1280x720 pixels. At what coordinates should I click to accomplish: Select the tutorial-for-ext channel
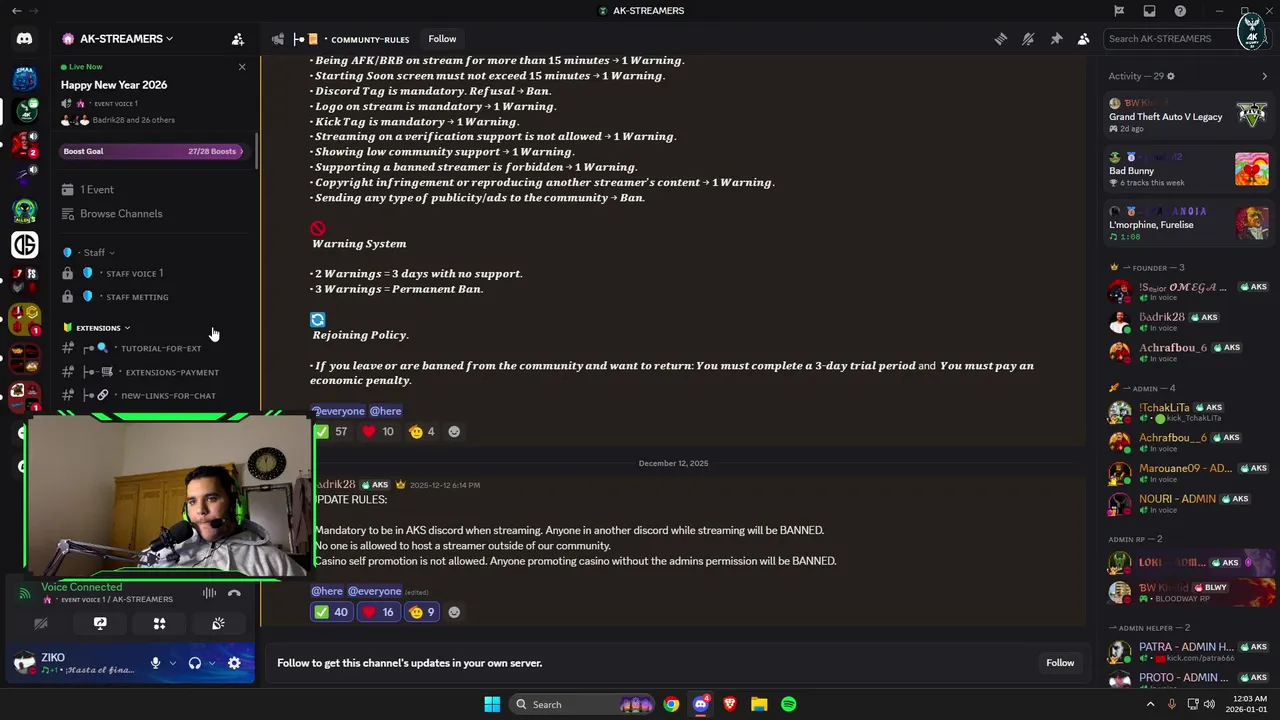161,348
